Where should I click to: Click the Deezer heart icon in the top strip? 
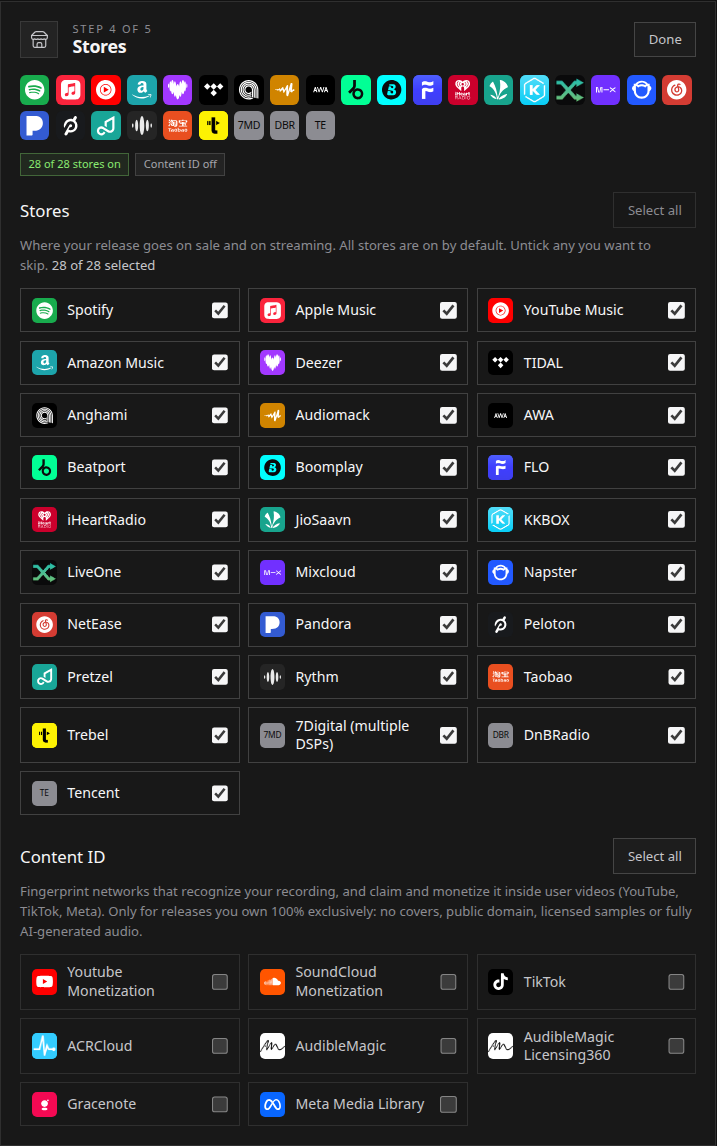pos(178,90)
